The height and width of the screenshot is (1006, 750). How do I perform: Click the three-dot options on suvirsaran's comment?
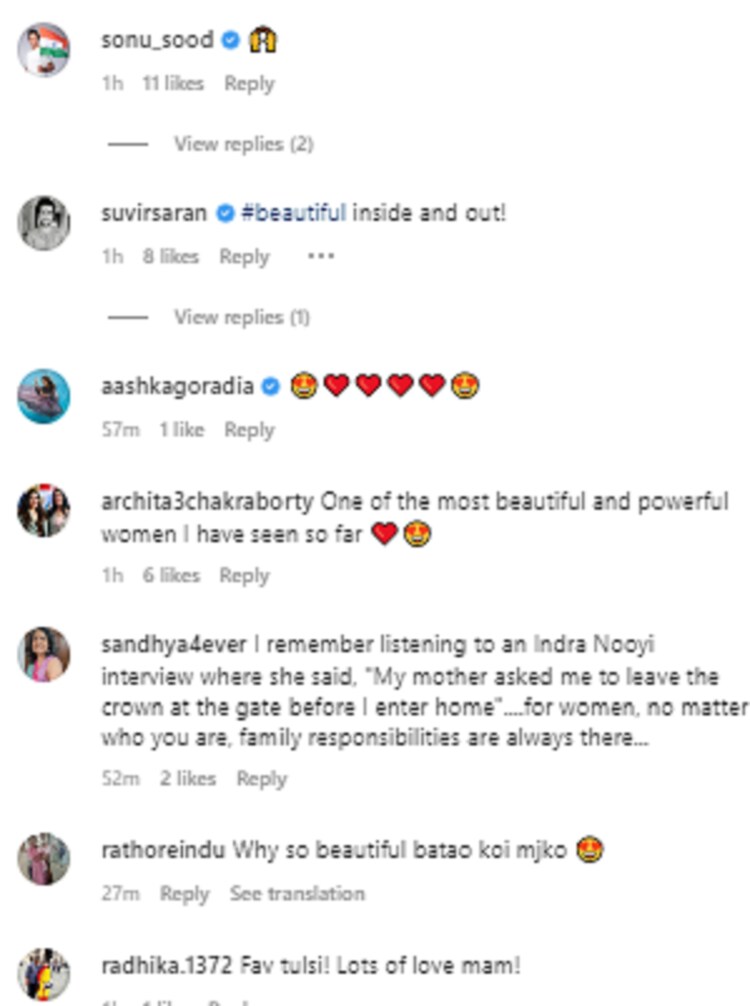tap(320, 257)
